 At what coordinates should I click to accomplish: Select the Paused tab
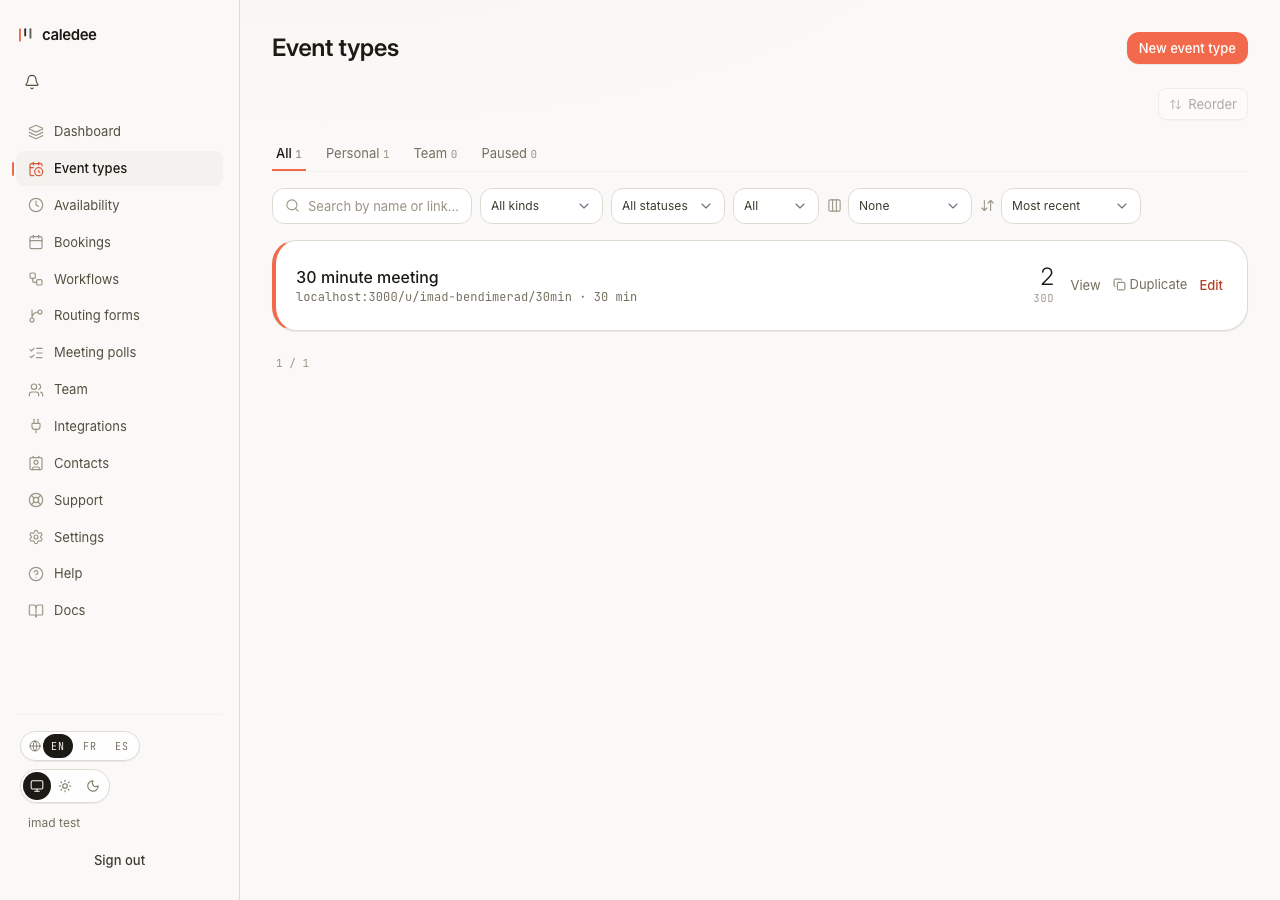pos(509,153)
